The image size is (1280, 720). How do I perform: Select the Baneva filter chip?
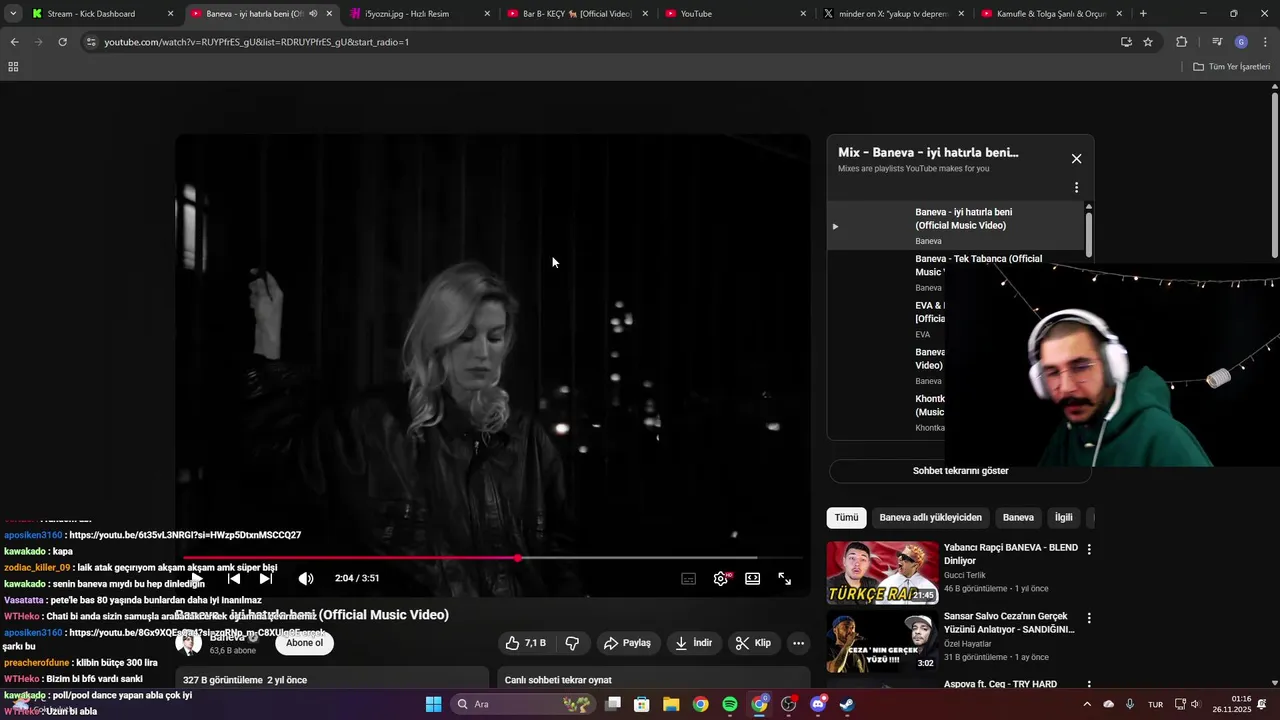pos(1018,518)
